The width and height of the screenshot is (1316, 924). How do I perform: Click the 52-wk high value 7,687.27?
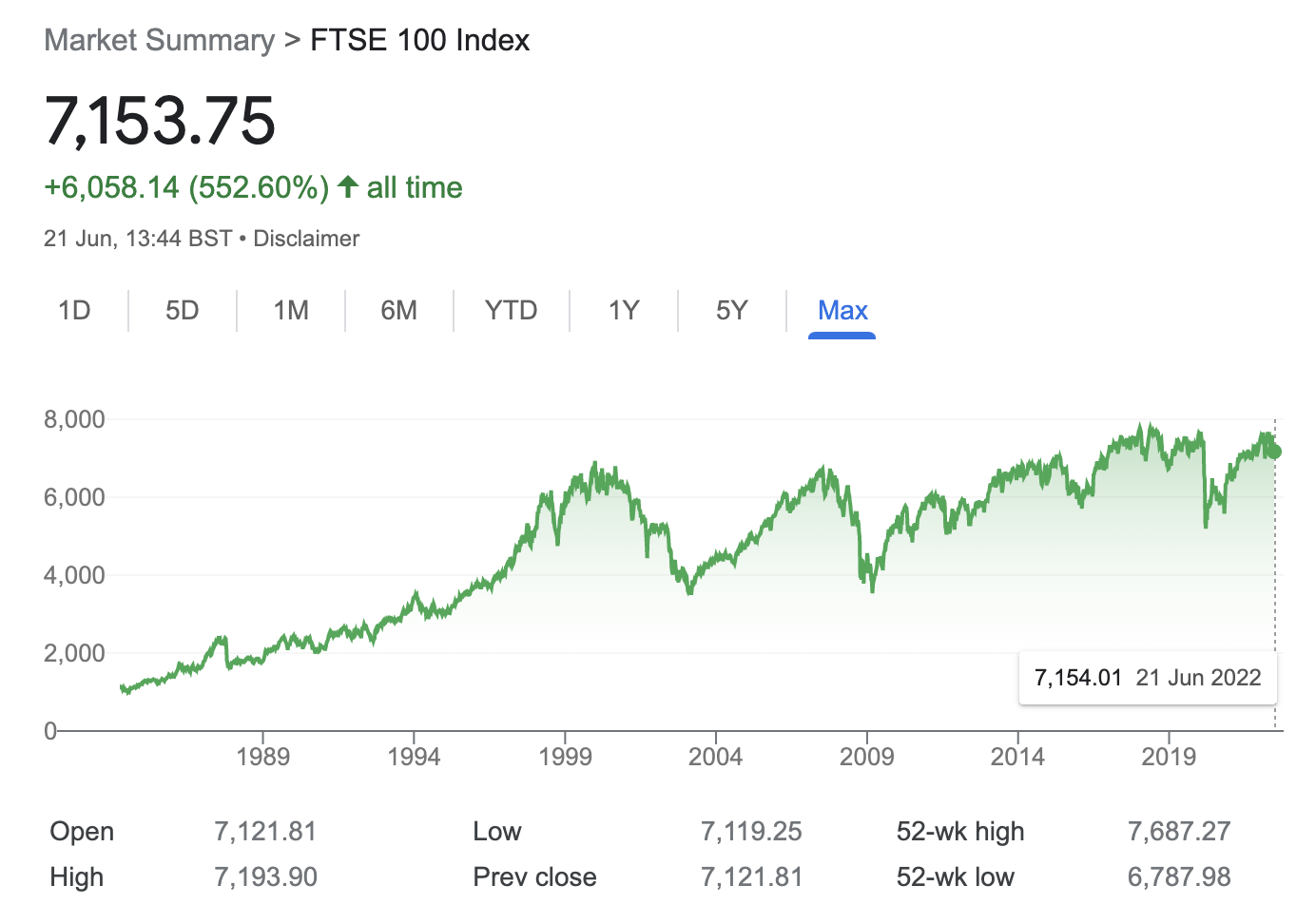pos(1179,832)
